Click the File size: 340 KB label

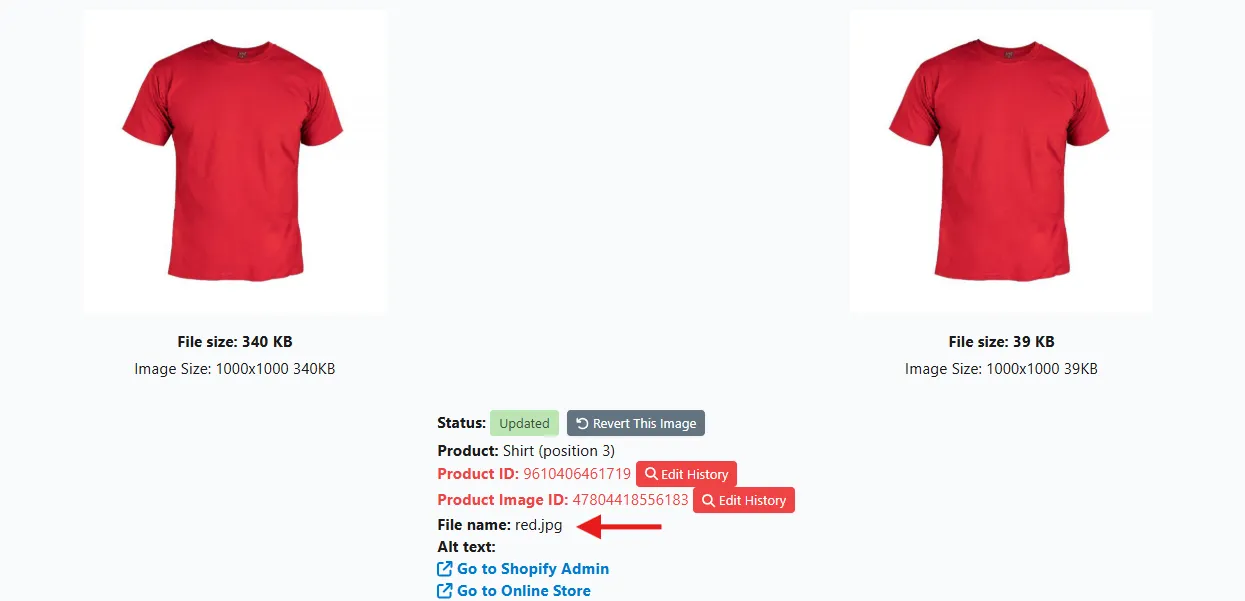(x=235, y=342)
